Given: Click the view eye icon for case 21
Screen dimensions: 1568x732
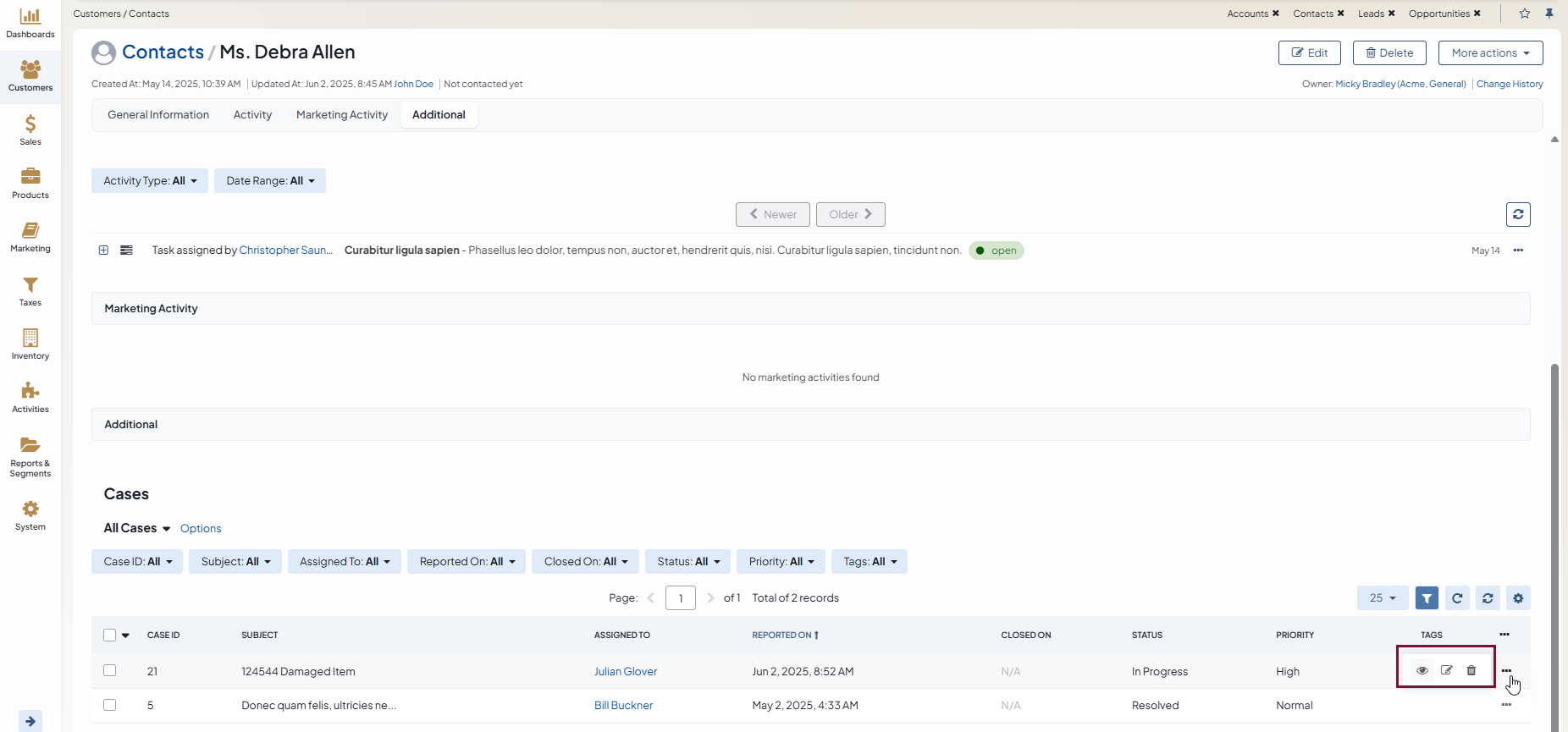Looking at the screenshot, I should (1422, 670).
